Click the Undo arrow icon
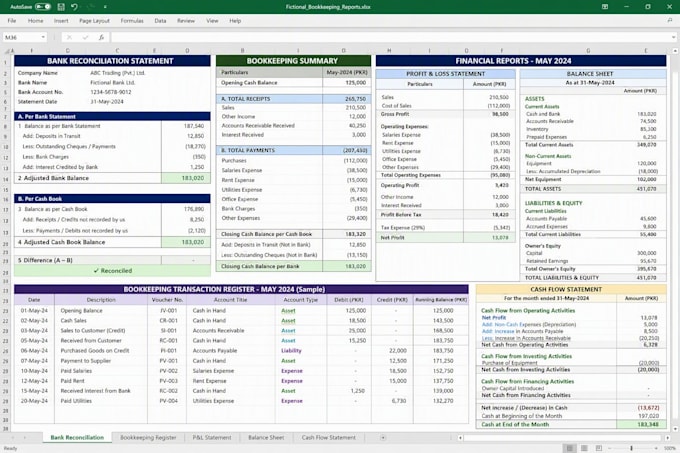Screen dimensions: 680x453 click(x=74, y=7)
